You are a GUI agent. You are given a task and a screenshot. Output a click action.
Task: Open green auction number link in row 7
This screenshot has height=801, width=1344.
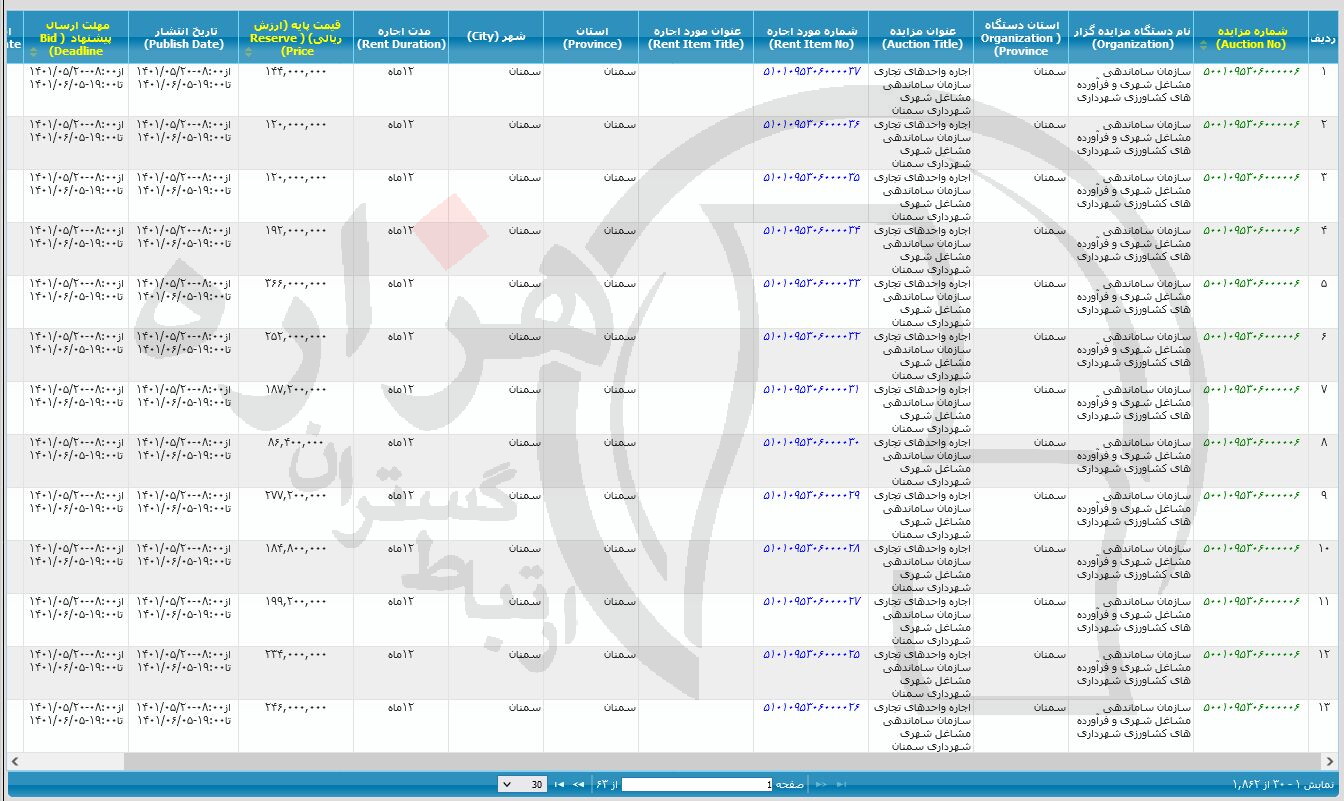[1251, 389]
